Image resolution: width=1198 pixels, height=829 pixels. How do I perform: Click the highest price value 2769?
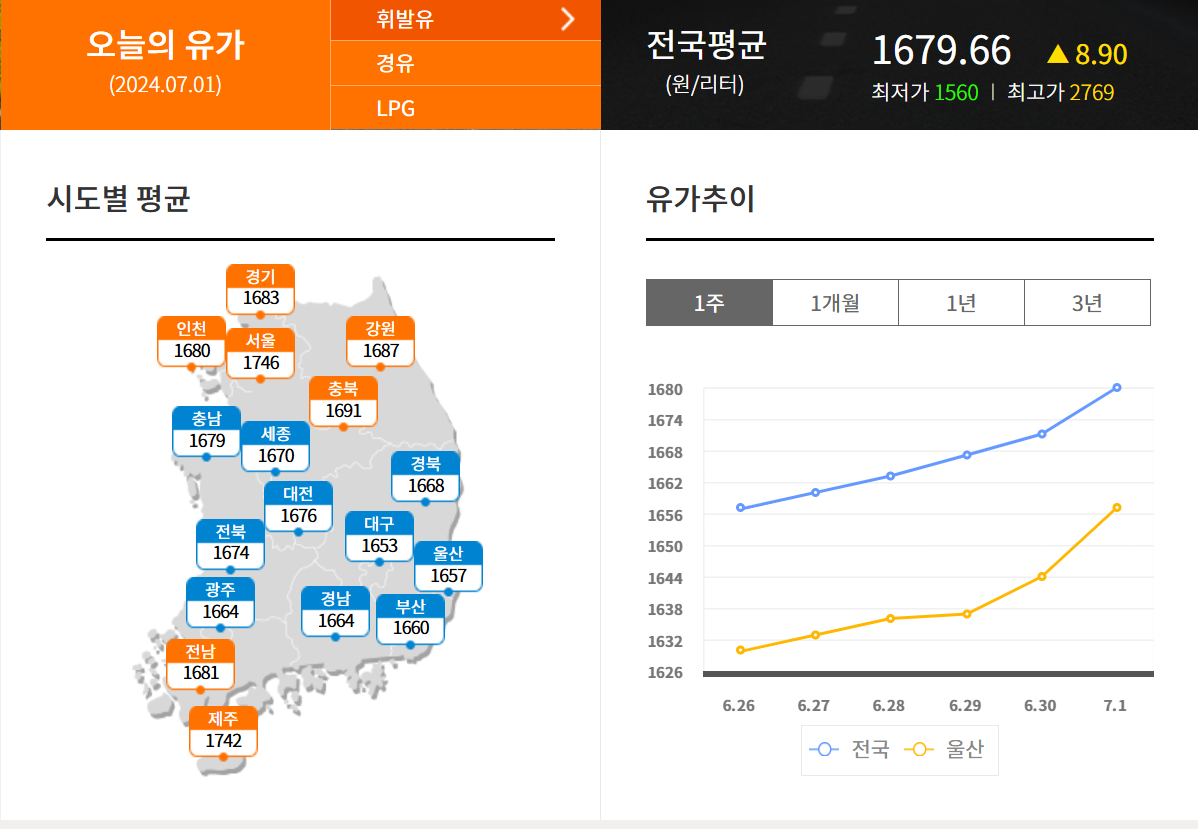[1092, 92]
